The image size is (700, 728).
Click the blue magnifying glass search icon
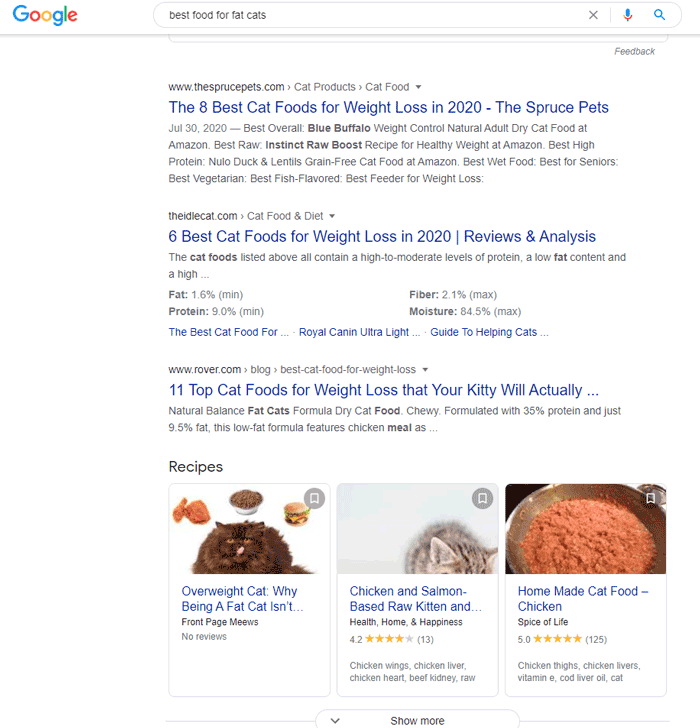[659, 15]
